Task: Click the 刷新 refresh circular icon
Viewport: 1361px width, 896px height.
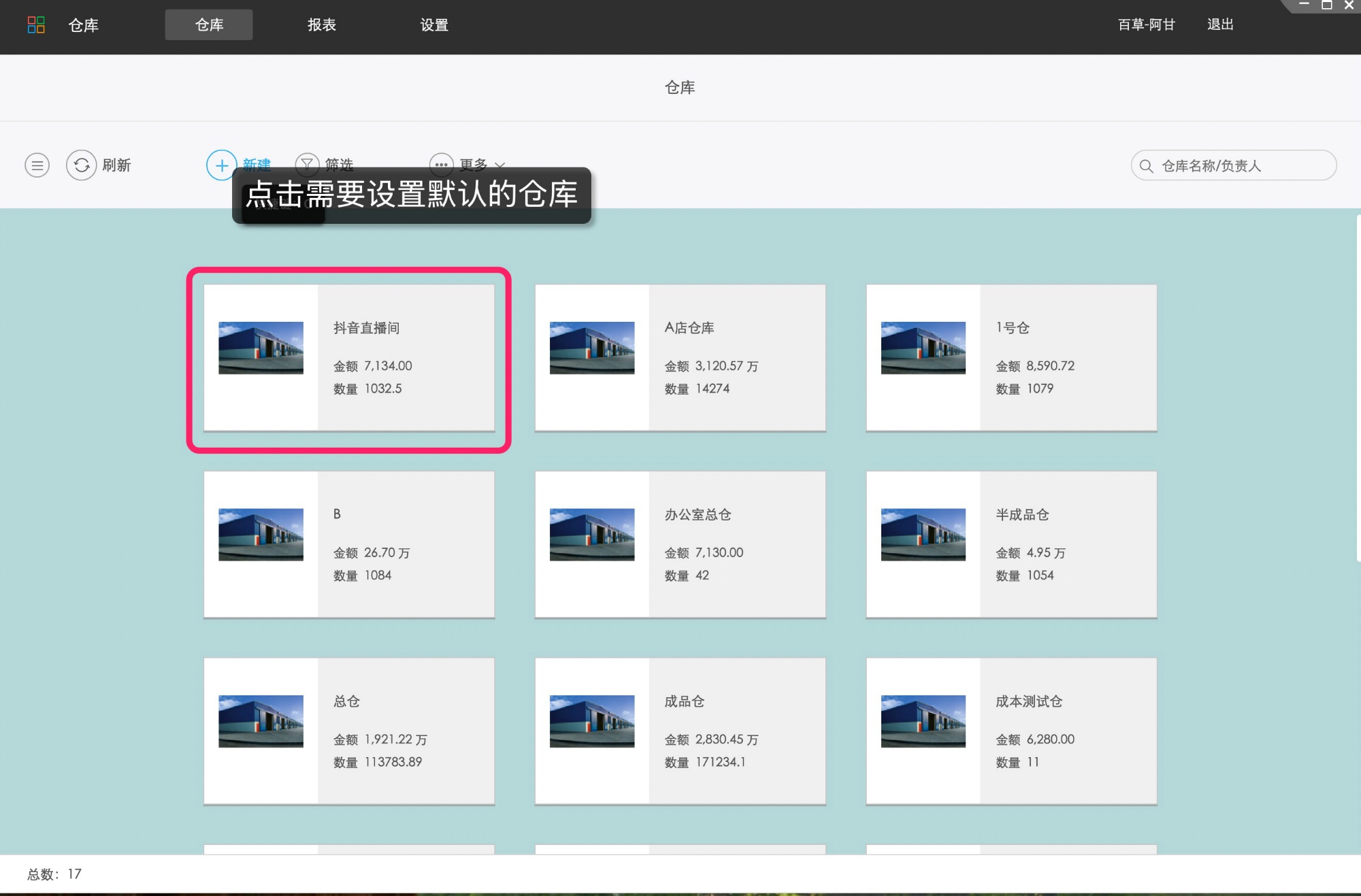Action: (x=82, y=165)
